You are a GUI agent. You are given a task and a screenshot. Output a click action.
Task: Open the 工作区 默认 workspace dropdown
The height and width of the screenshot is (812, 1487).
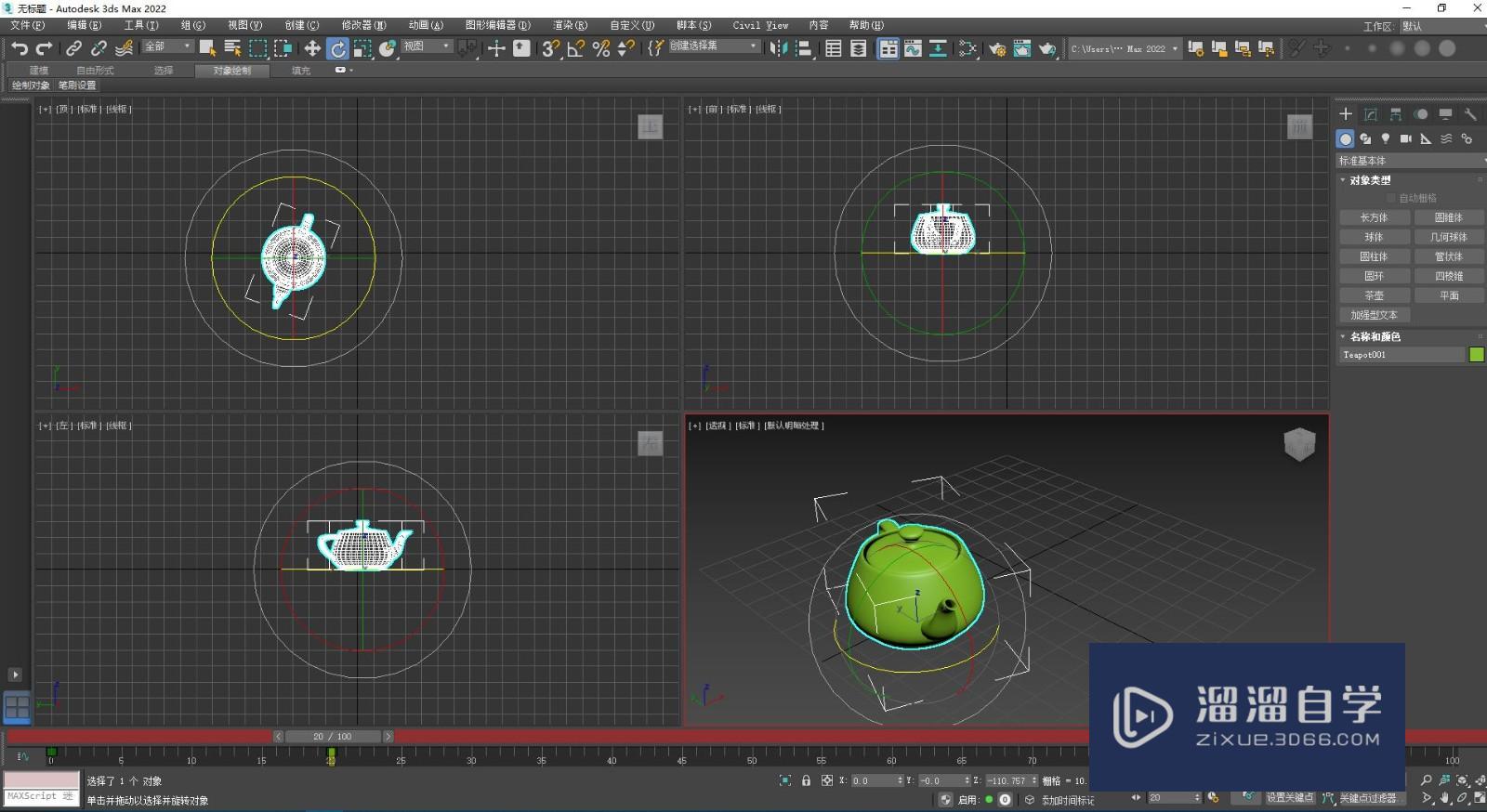(x=1442, y=26)
